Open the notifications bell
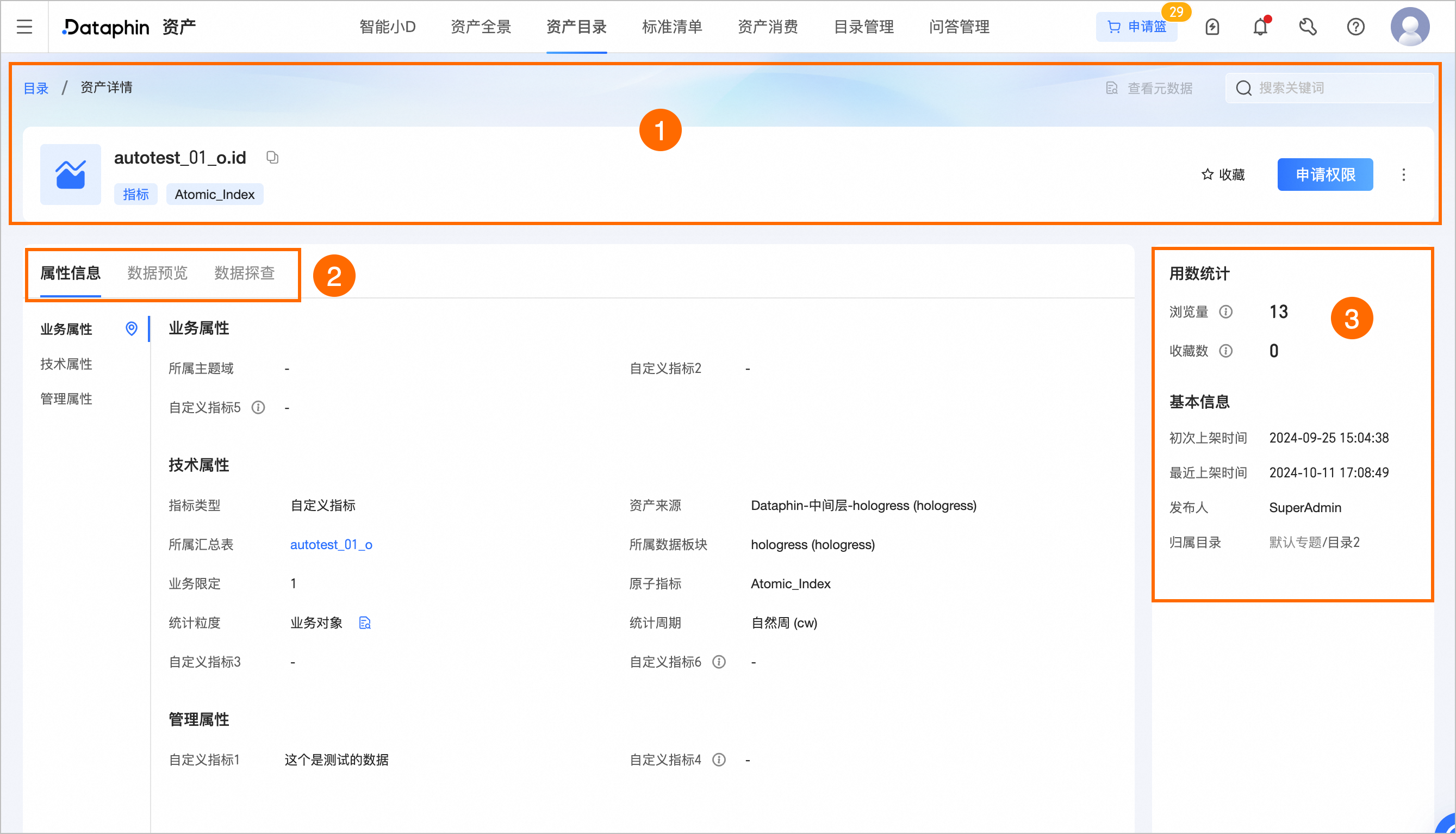 [x=1260, y=27]
